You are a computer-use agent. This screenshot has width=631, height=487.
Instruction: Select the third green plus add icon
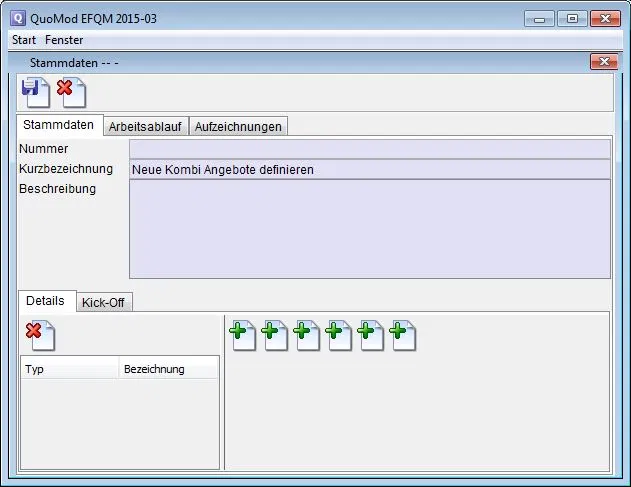(307, 336)
